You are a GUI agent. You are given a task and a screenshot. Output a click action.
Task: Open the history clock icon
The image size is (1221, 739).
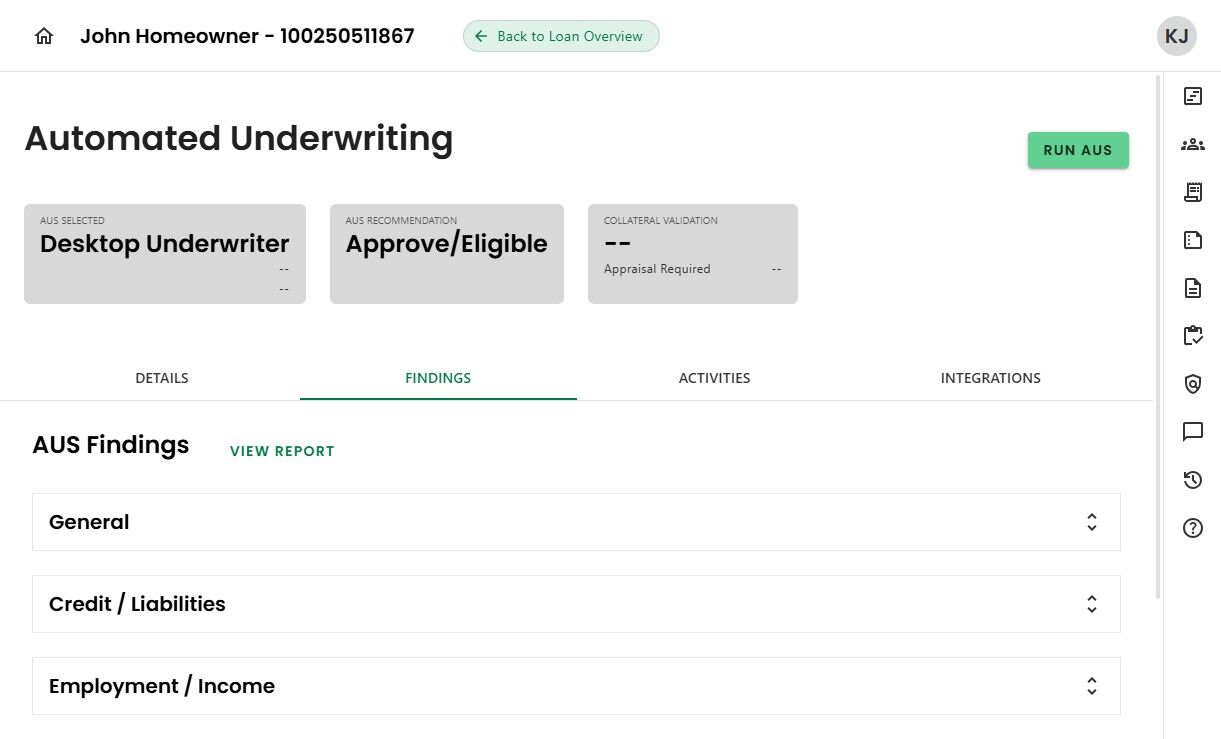click(1192, 480)
